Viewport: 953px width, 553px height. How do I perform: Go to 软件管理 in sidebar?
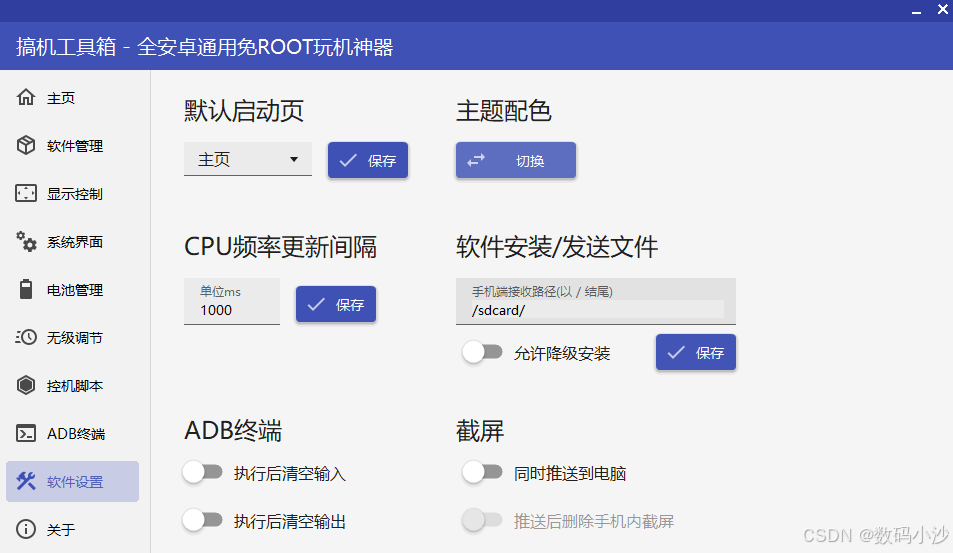pyautogui.click(x=72, y=145)
